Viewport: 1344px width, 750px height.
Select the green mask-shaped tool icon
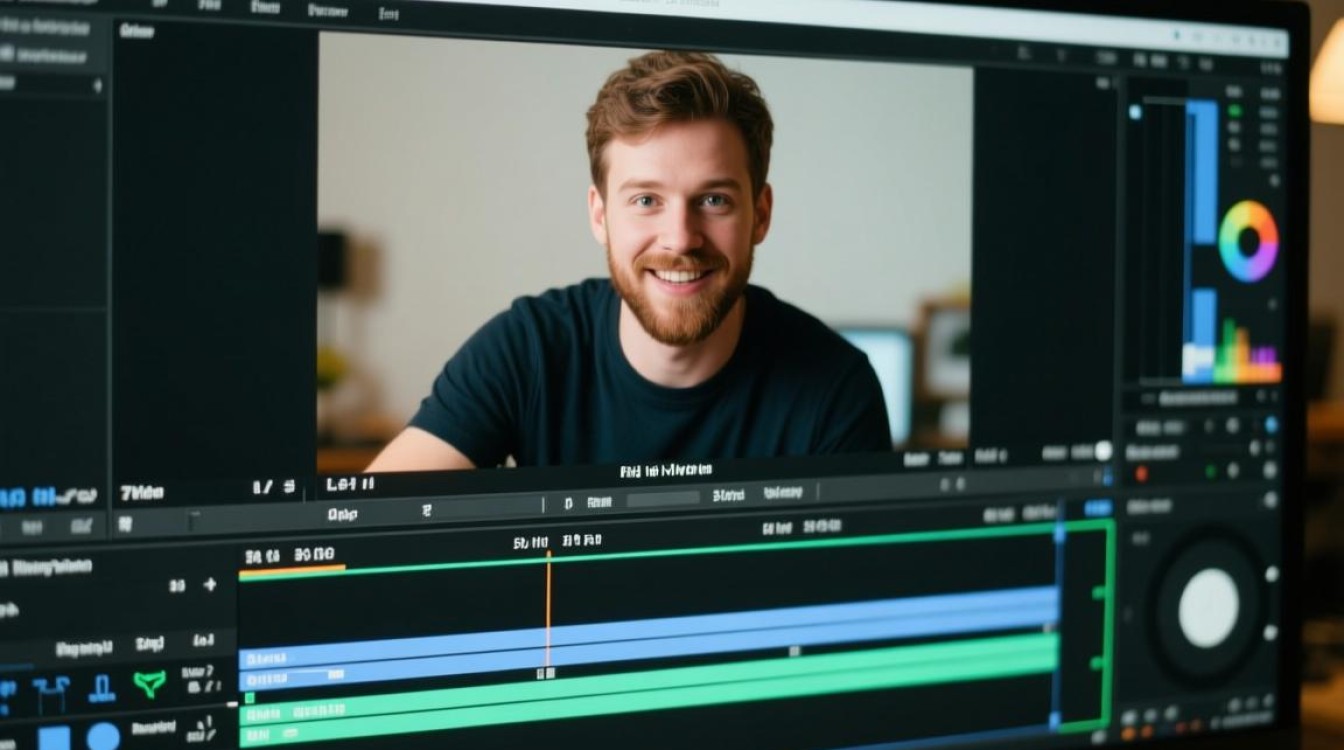pyautogui.click(x=149, y=684)
